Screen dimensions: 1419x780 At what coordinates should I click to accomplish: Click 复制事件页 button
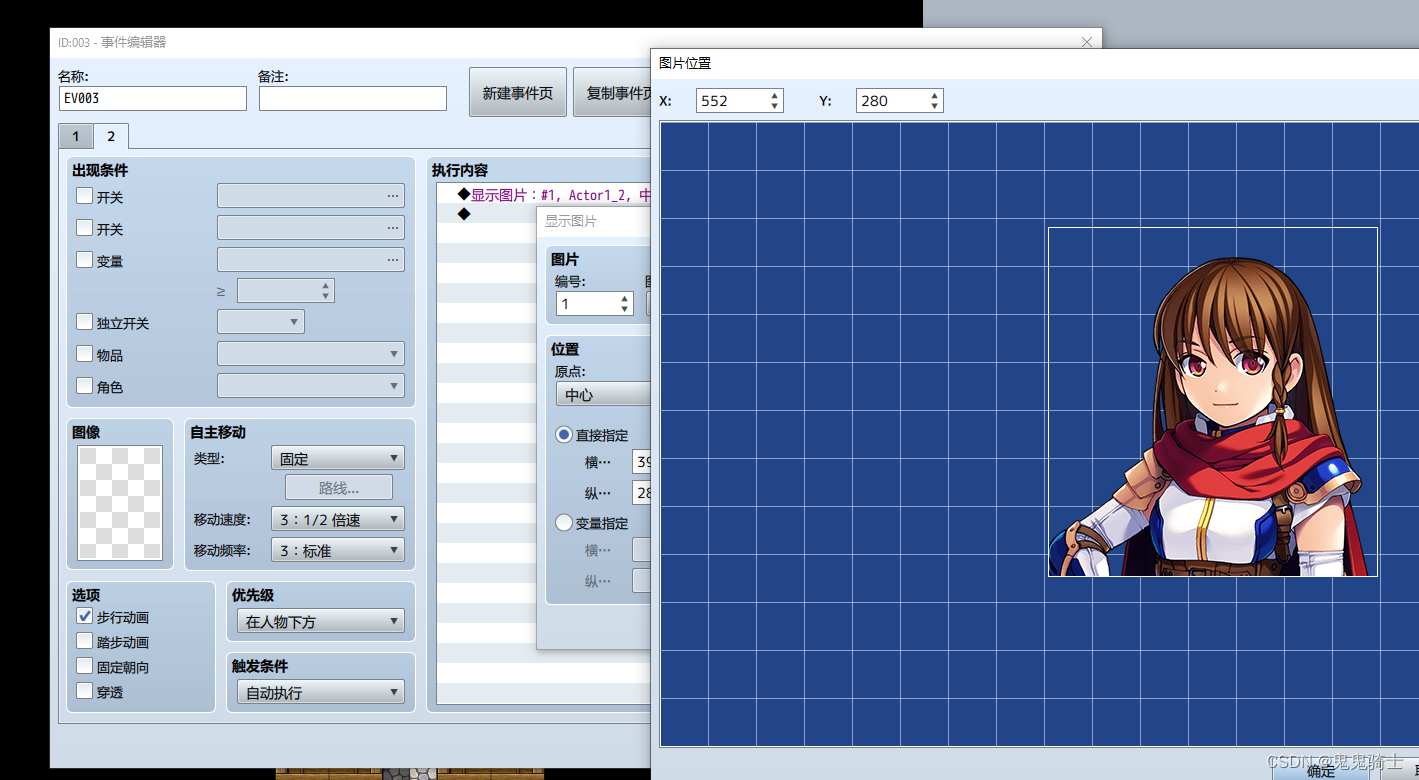pos(612,93)
